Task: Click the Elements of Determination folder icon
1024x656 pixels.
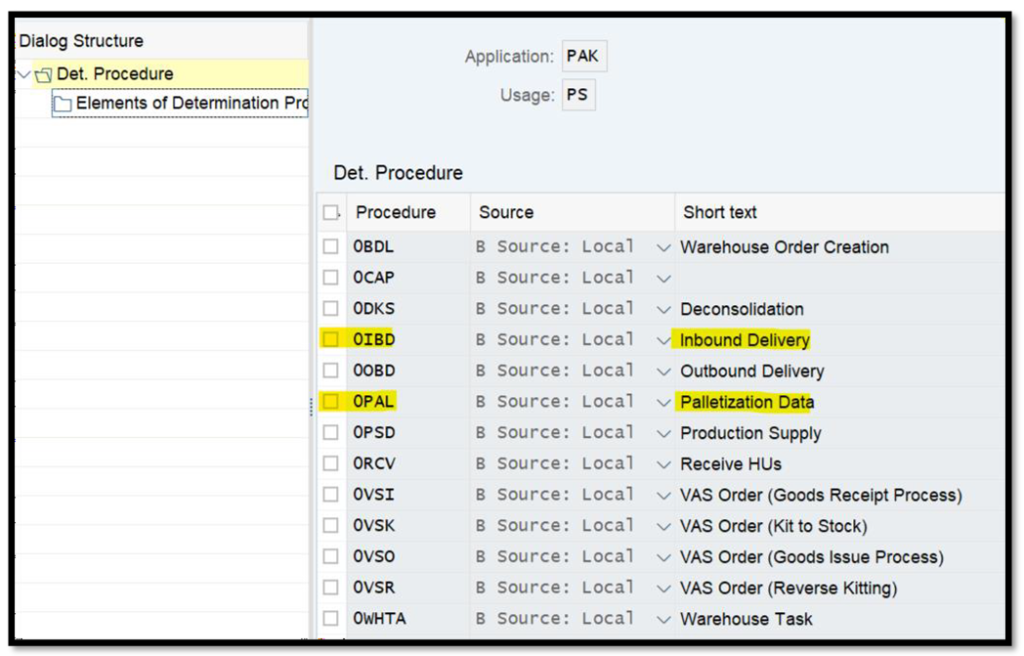Action: click(x=63, y=103)
